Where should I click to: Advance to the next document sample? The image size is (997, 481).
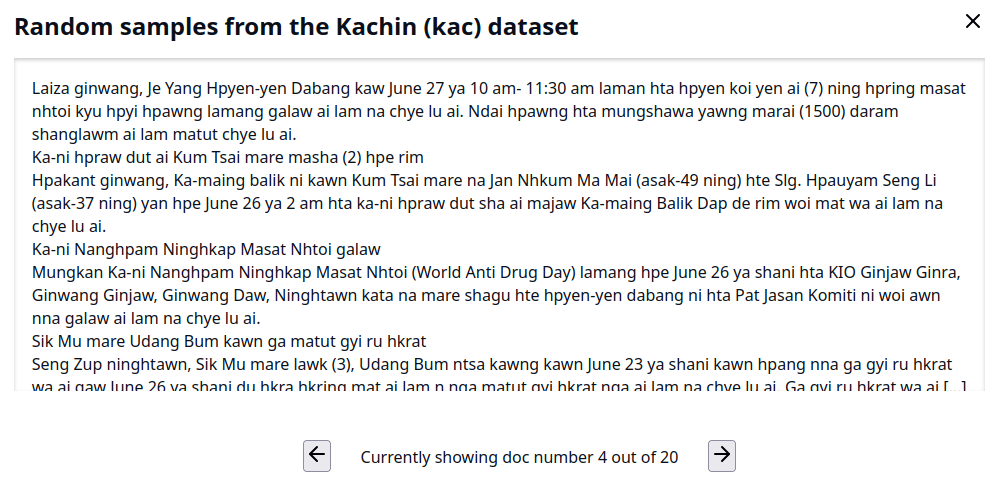click(x=721, y=456)
